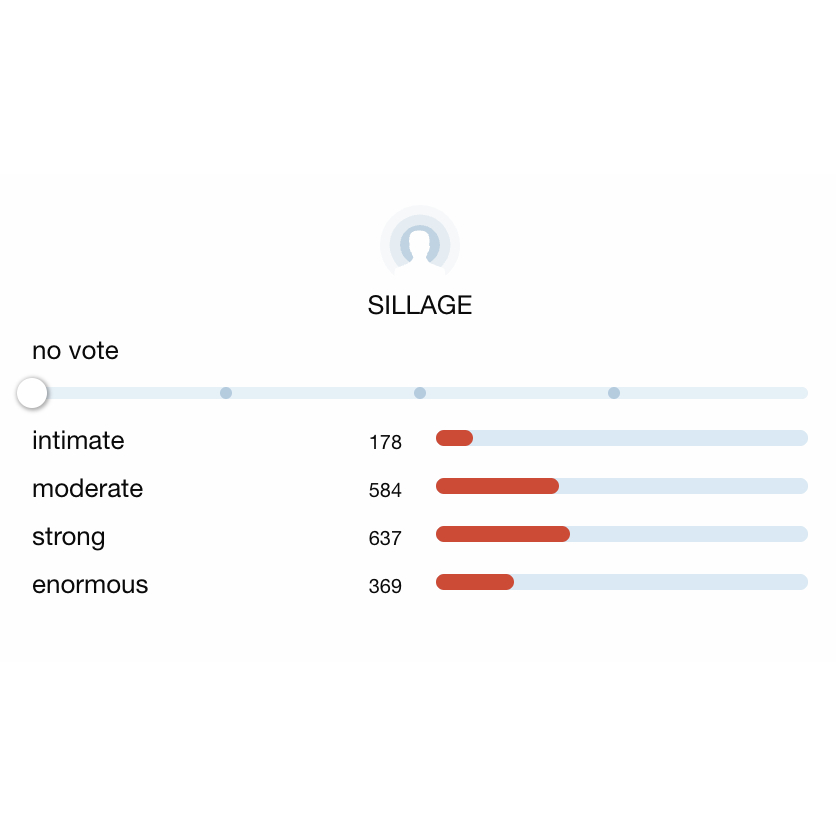Screen dimensions: 836x836
Task: Click the red moderate bar
Action: click(497, 486)
